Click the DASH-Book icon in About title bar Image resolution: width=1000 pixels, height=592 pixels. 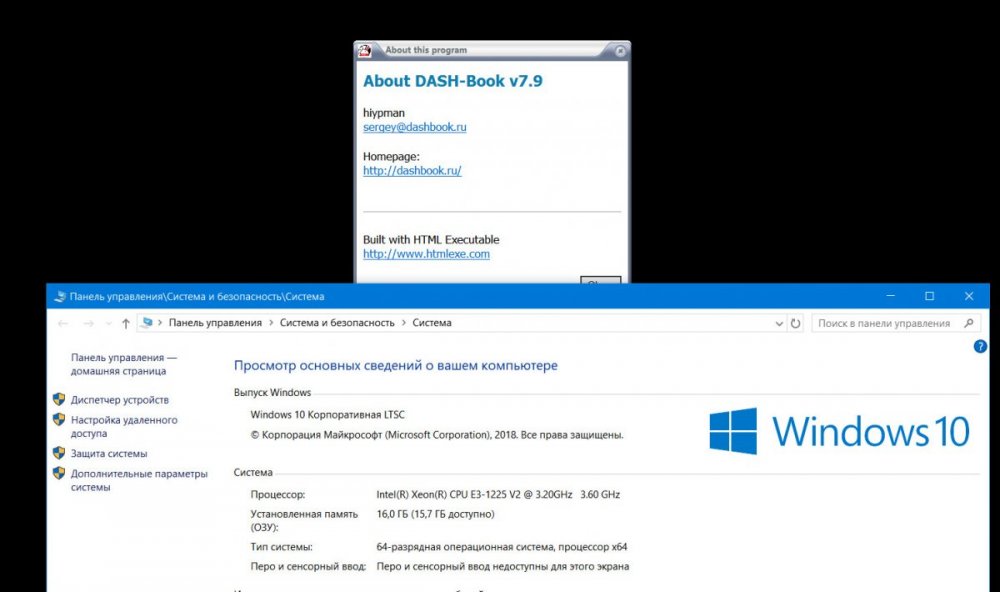pyautogui.click(x=364, y=50)
